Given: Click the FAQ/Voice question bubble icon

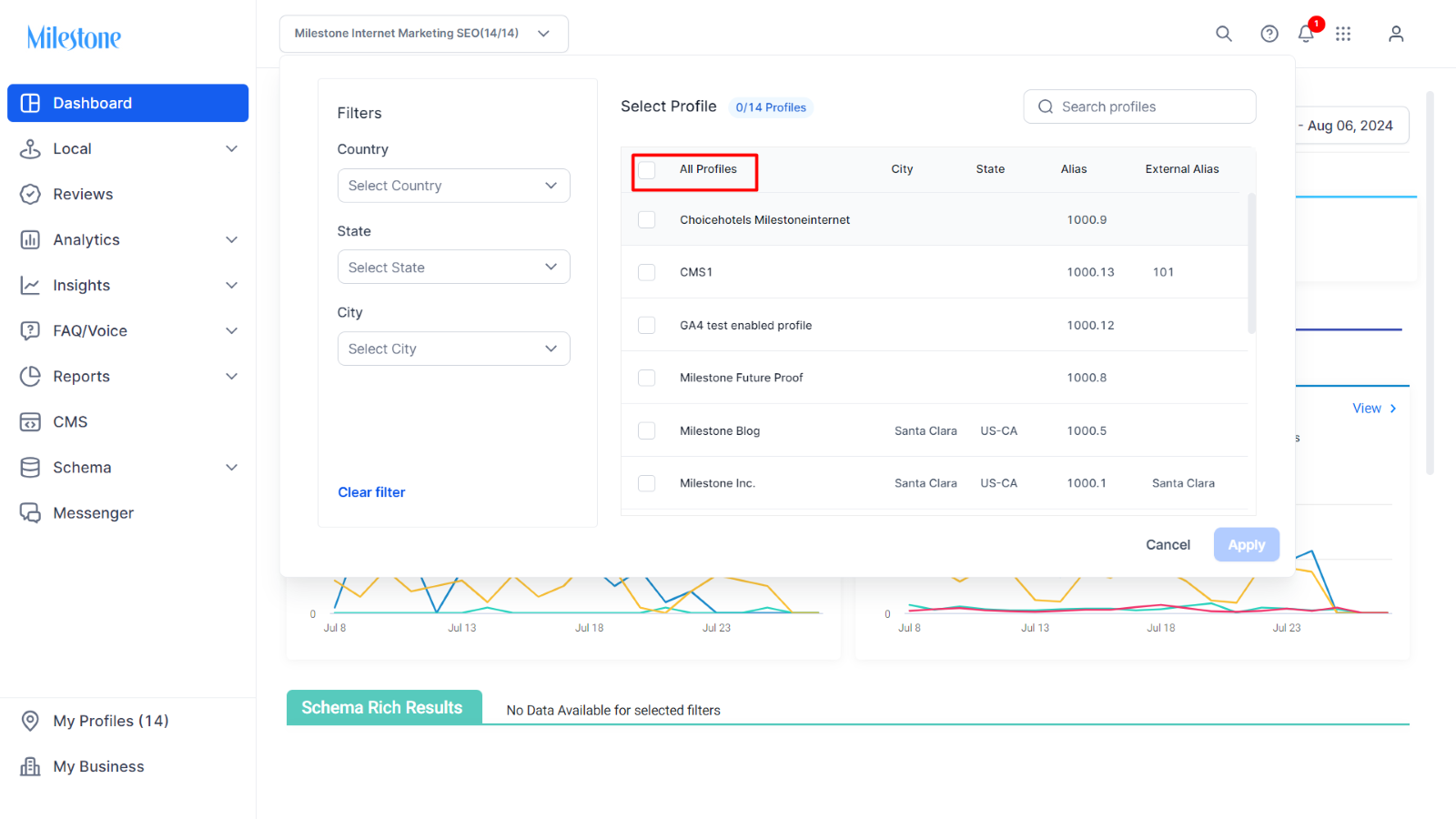Looking at the screenshot, I should (30, 330).
